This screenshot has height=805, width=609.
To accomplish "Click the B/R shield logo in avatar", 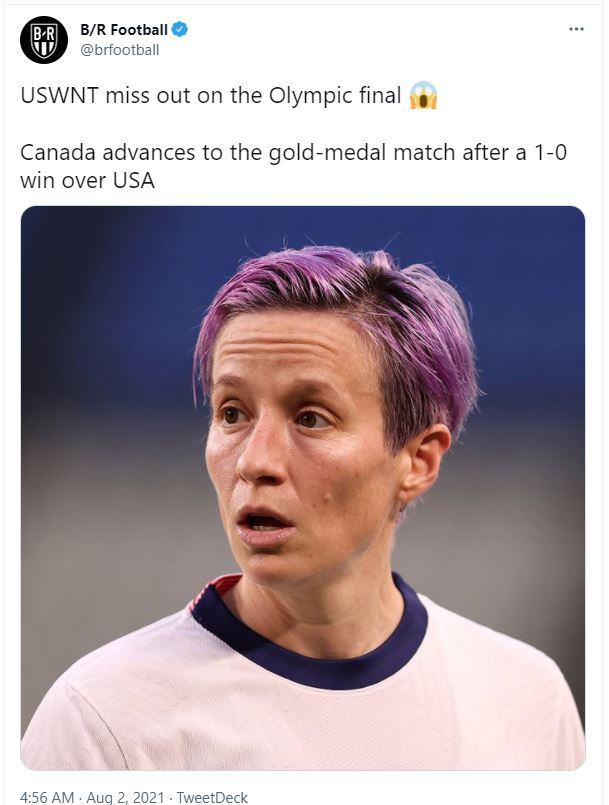I will pos(44,41).
